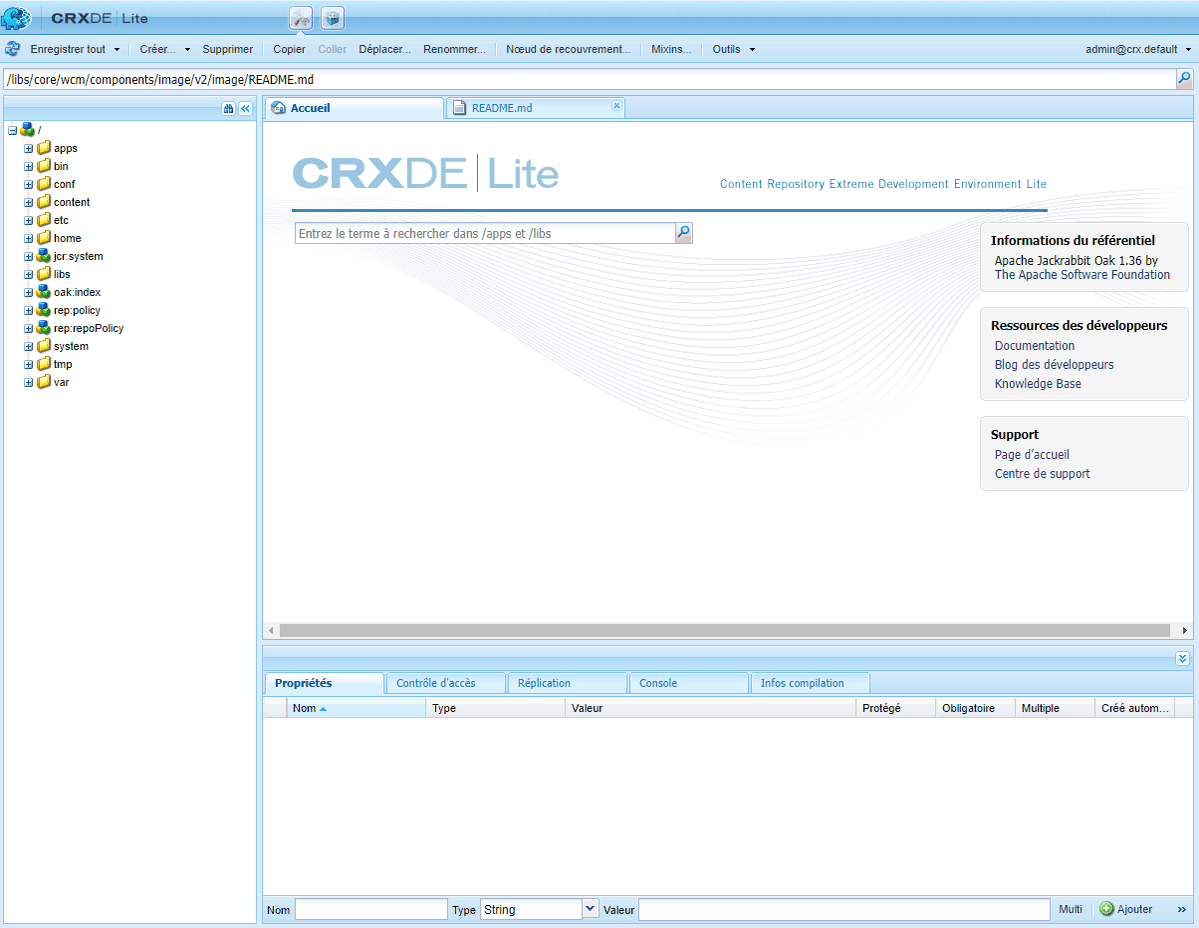This screenshot has height=928, width=1199.
Task: Open the Type dropdown showing String
Action: click(x=590, y=909)
